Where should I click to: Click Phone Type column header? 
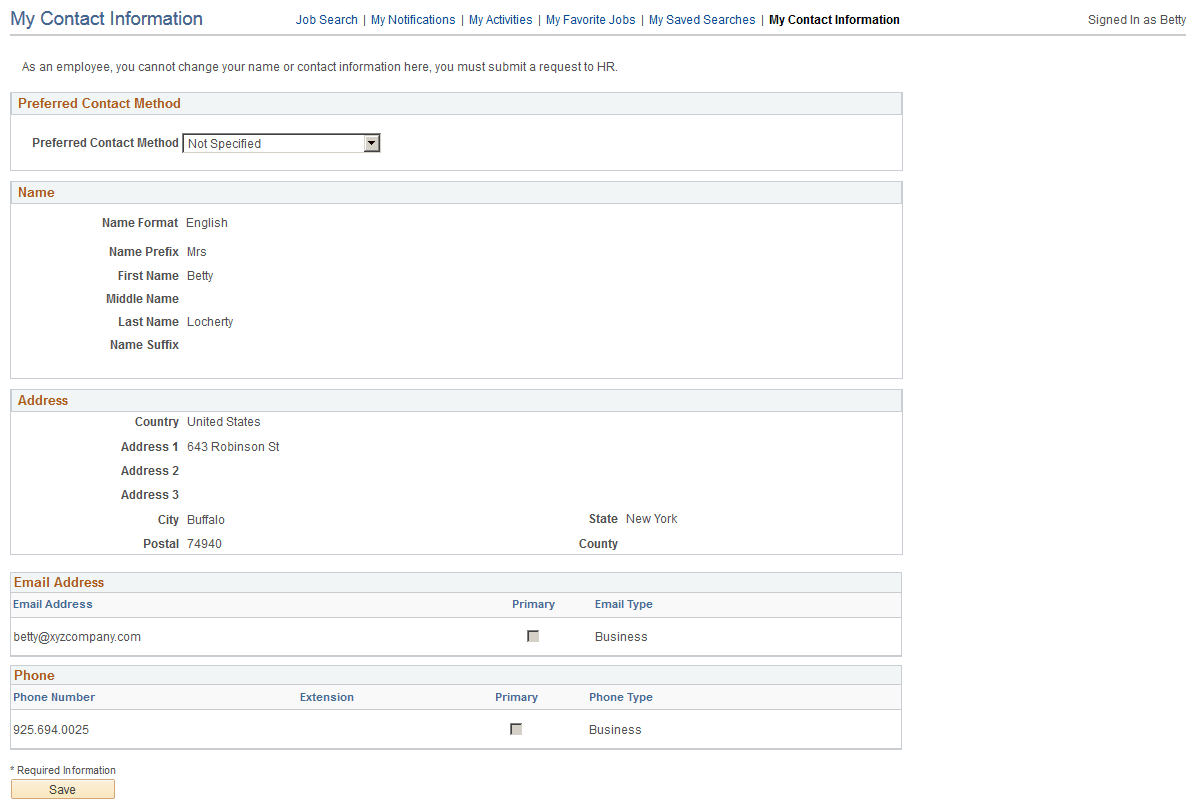pos(621,697)
